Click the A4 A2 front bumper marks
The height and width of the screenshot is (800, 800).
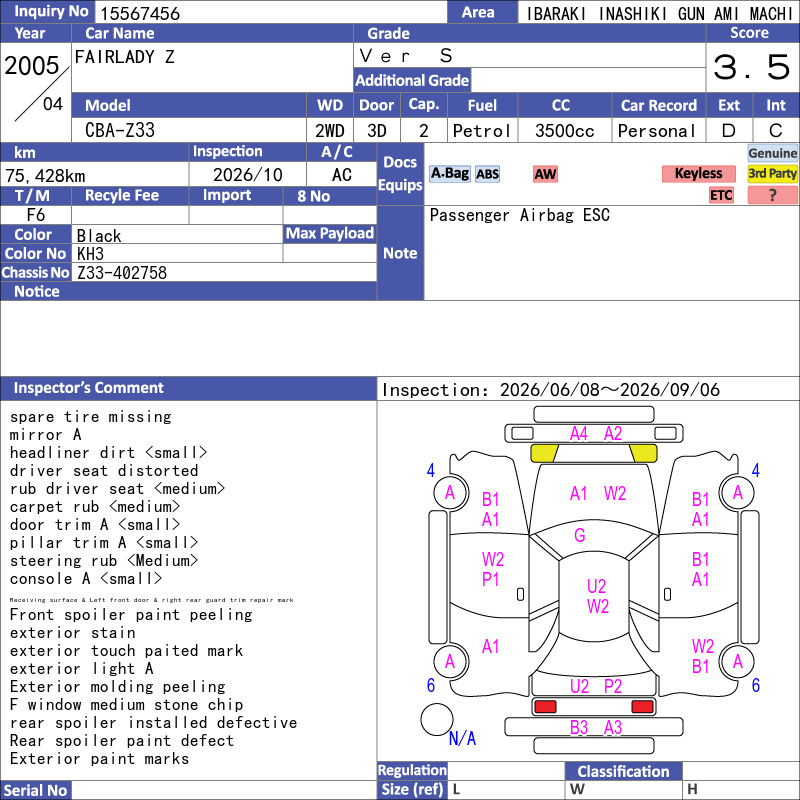click(x=595, y=434)
